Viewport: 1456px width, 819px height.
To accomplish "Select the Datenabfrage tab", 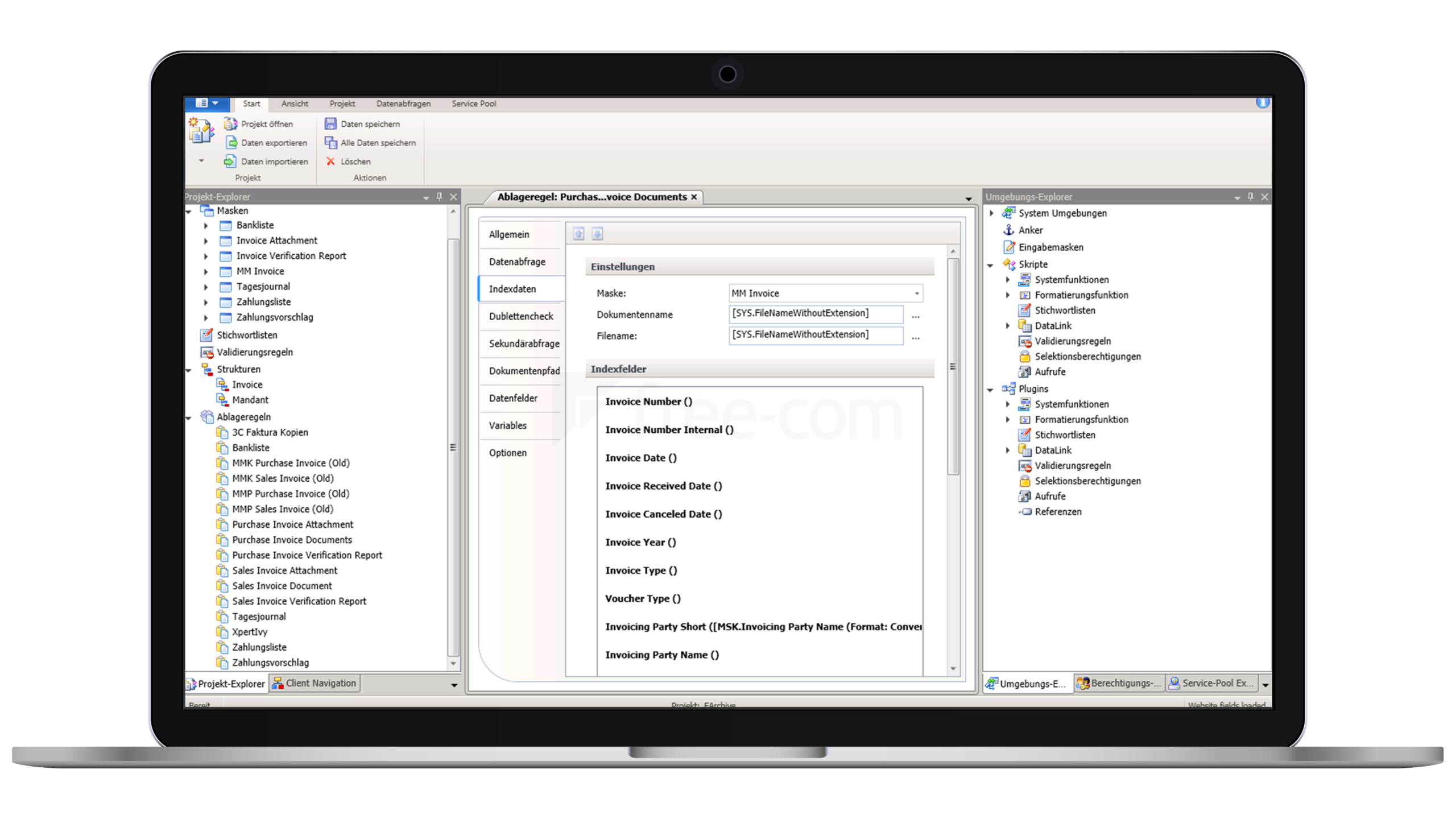I will point(517,261).
